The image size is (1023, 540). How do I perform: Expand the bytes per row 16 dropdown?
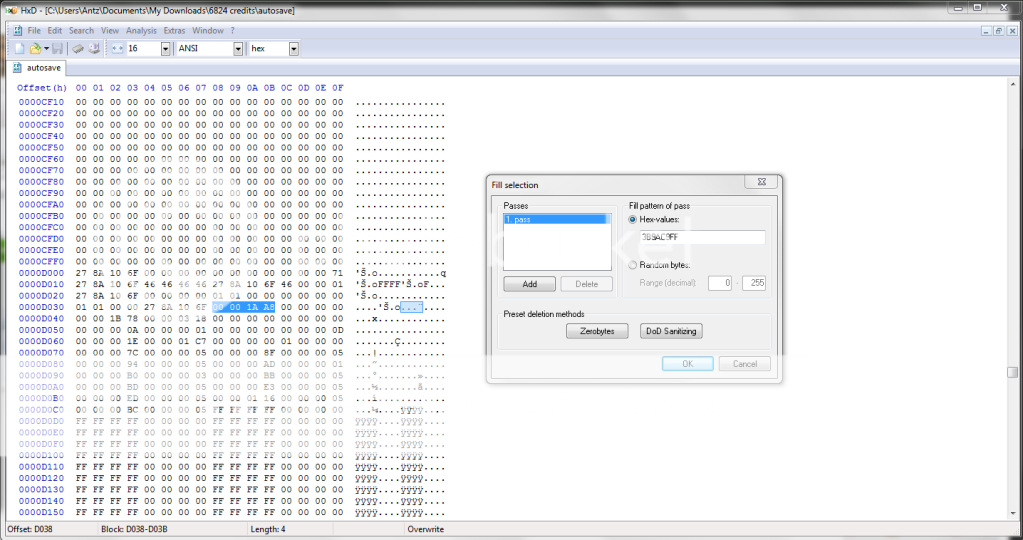coord(164,48)
